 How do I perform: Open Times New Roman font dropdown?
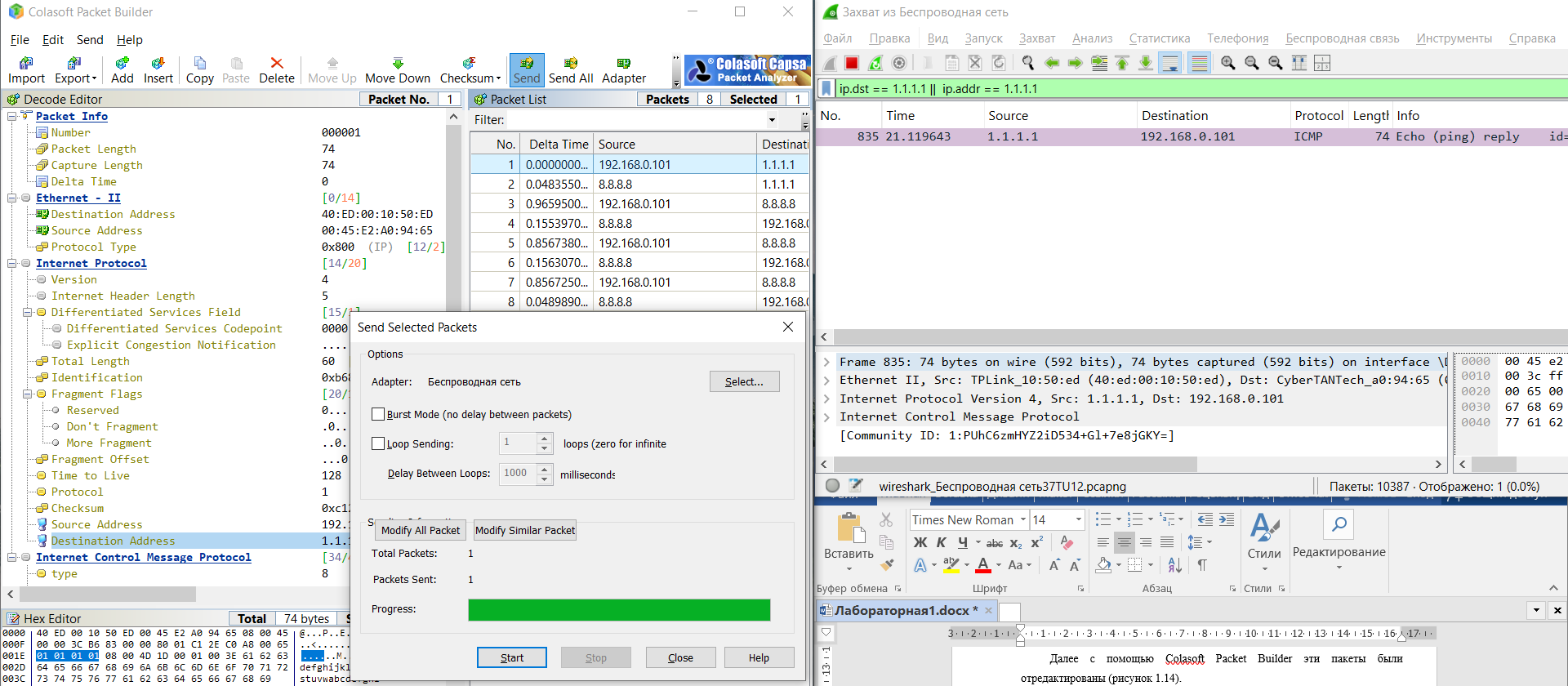1022,519
